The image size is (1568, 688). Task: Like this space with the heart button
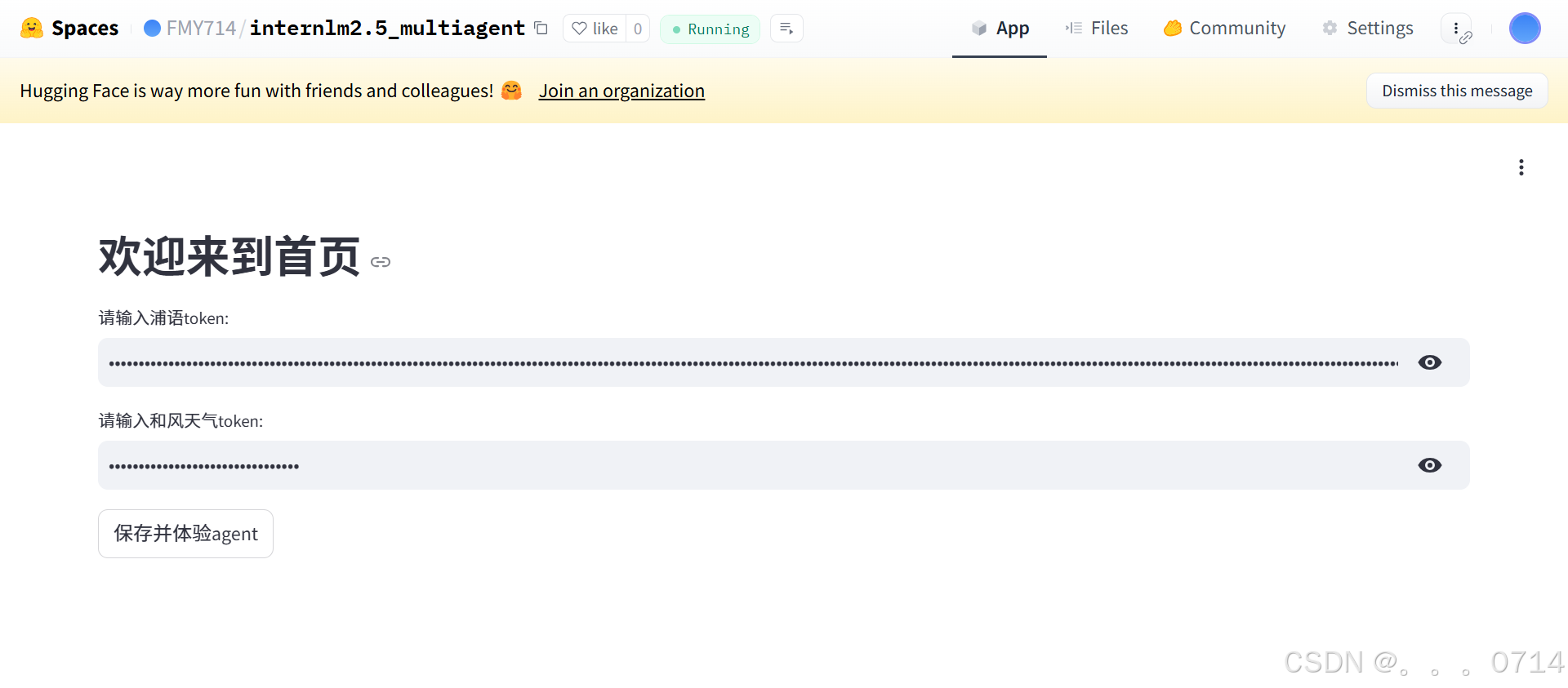[x=595, y=29]
